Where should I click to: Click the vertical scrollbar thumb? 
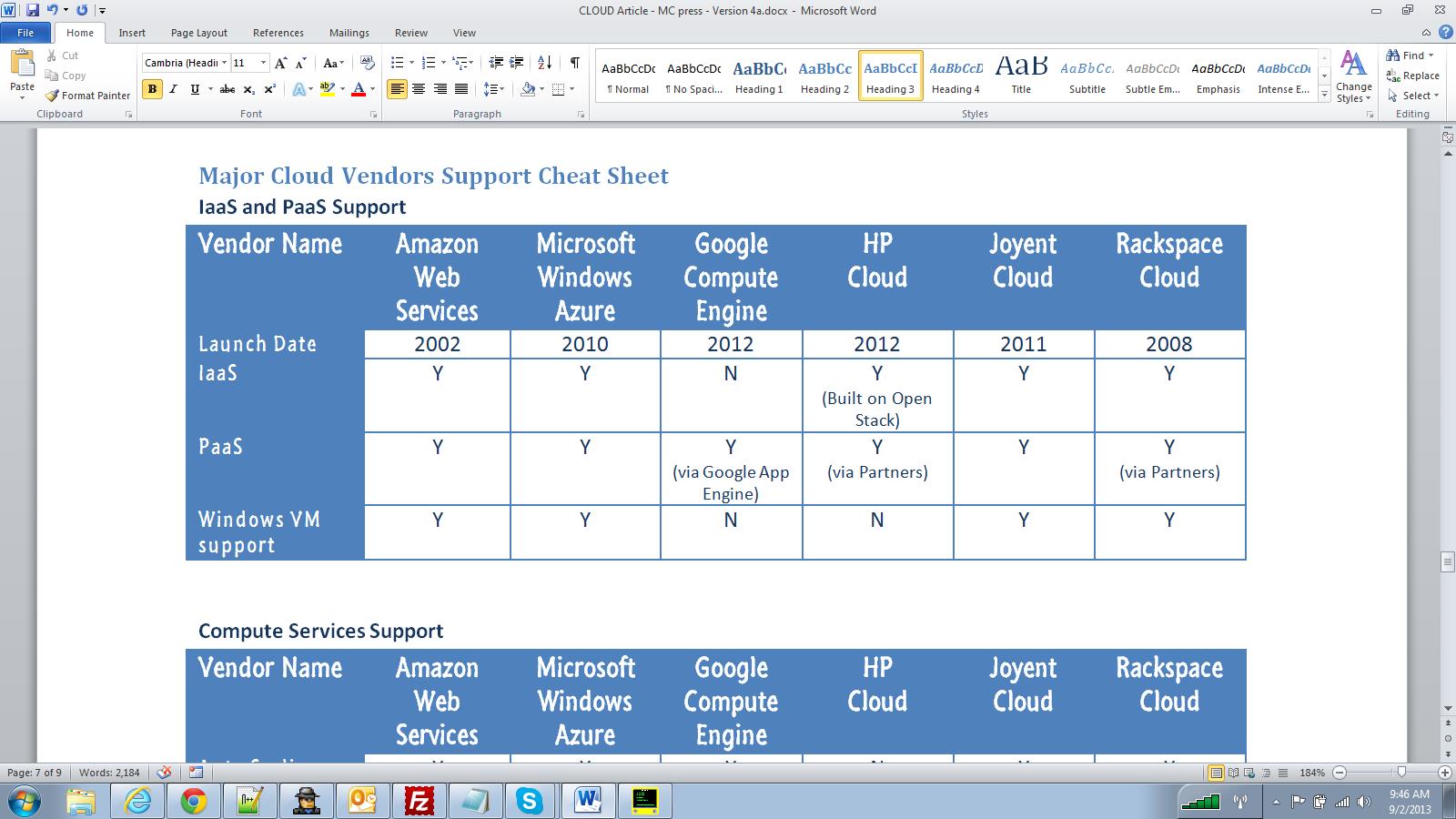(x=1448, y=561)
